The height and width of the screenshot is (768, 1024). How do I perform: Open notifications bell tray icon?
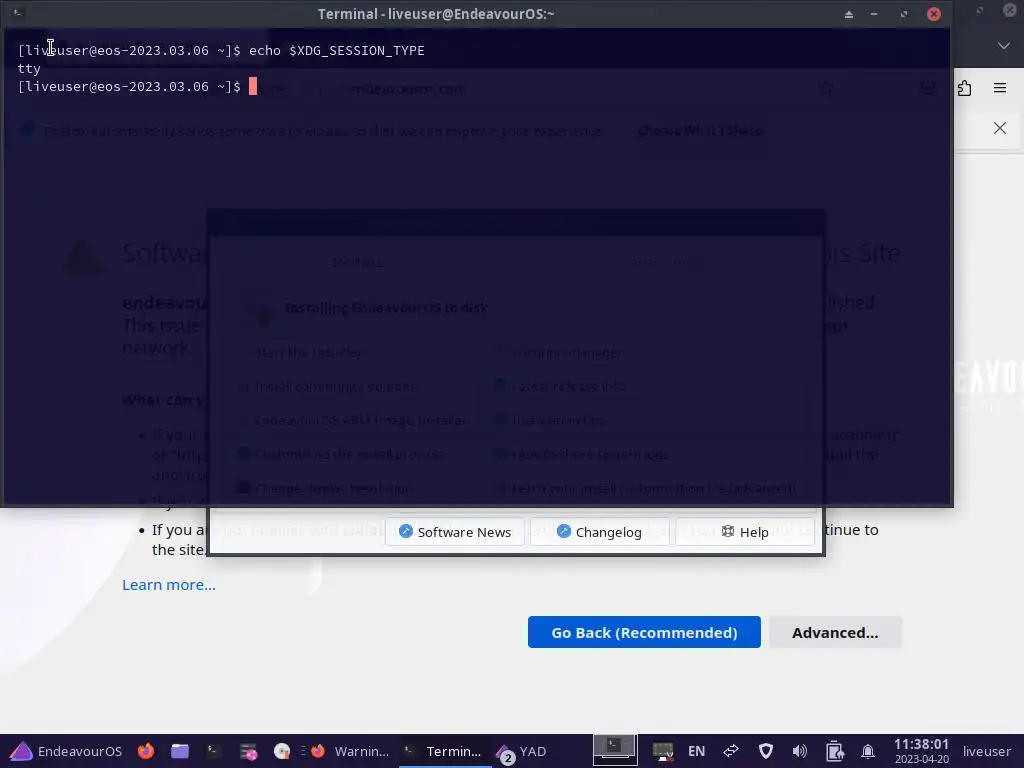868,751
